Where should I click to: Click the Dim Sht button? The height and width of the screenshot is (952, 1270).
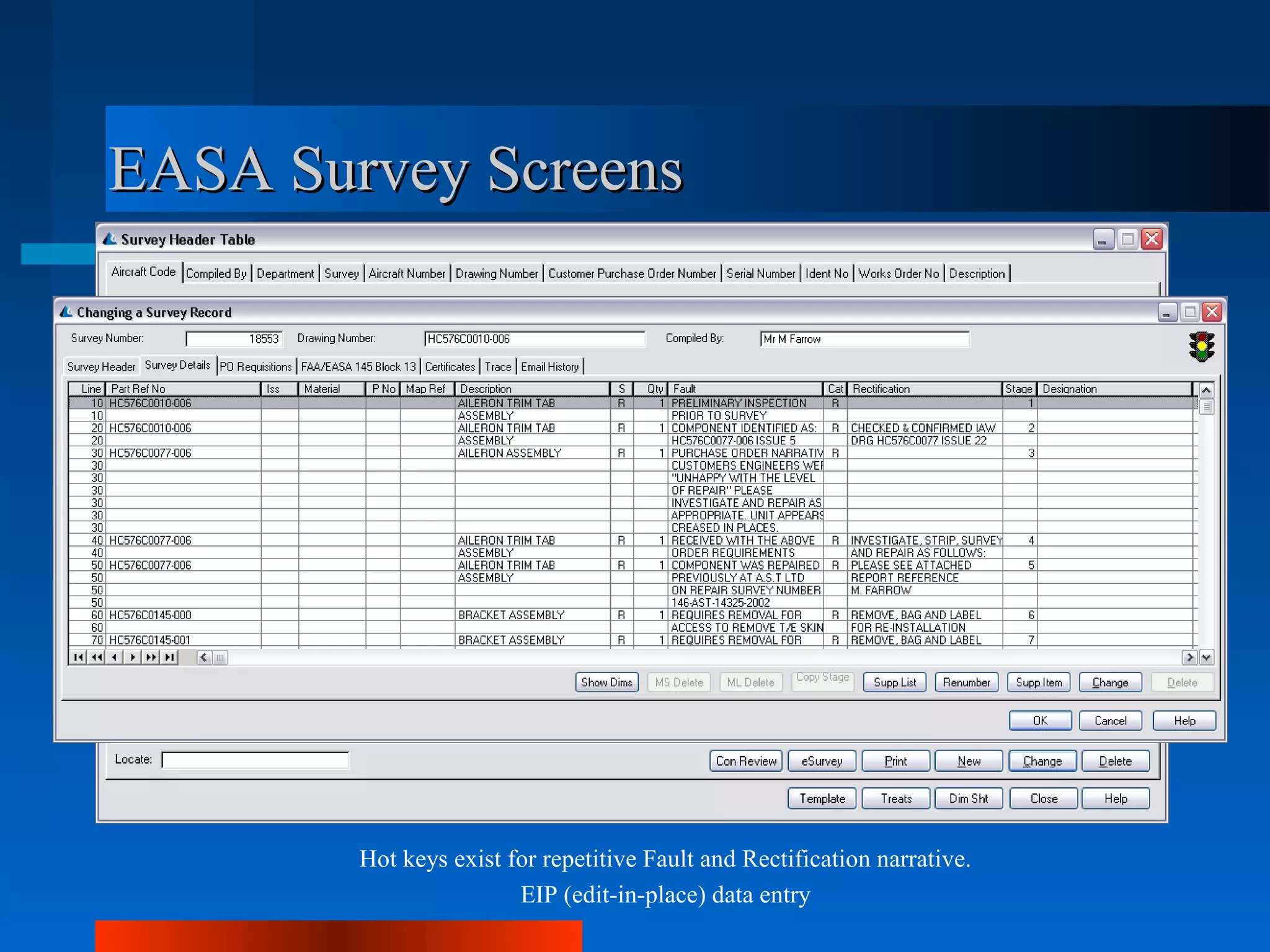tap(969, 799)
